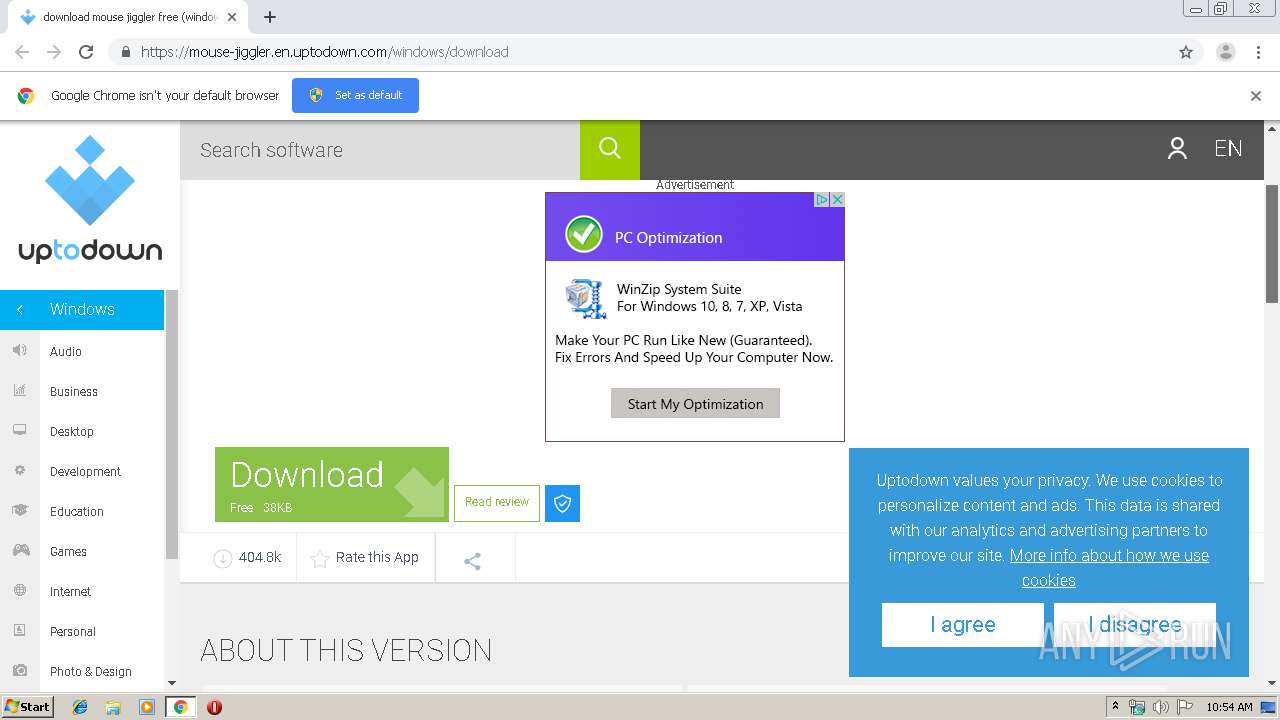Reload the page
This screenshot has height=720, width=1280.
[x=86, y=52]
